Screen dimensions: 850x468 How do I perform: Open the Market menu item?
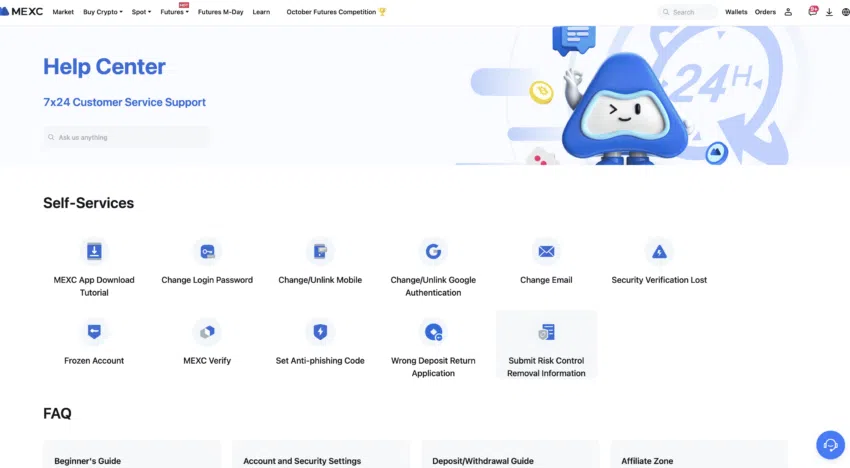(x=63, y=12)
